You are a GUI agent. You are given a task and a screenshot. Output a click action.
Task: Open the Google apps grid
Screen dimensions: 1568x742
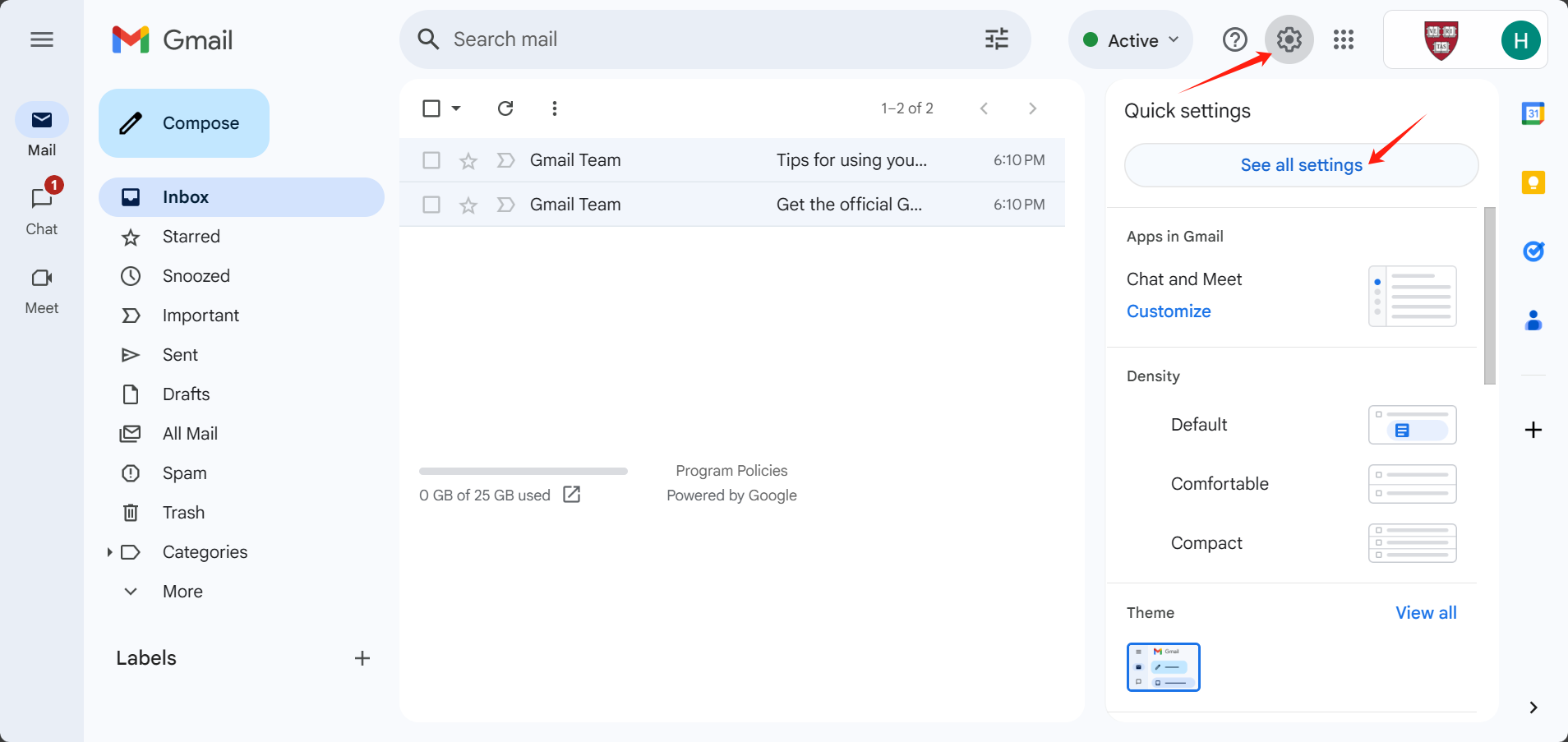[1344, 39]
